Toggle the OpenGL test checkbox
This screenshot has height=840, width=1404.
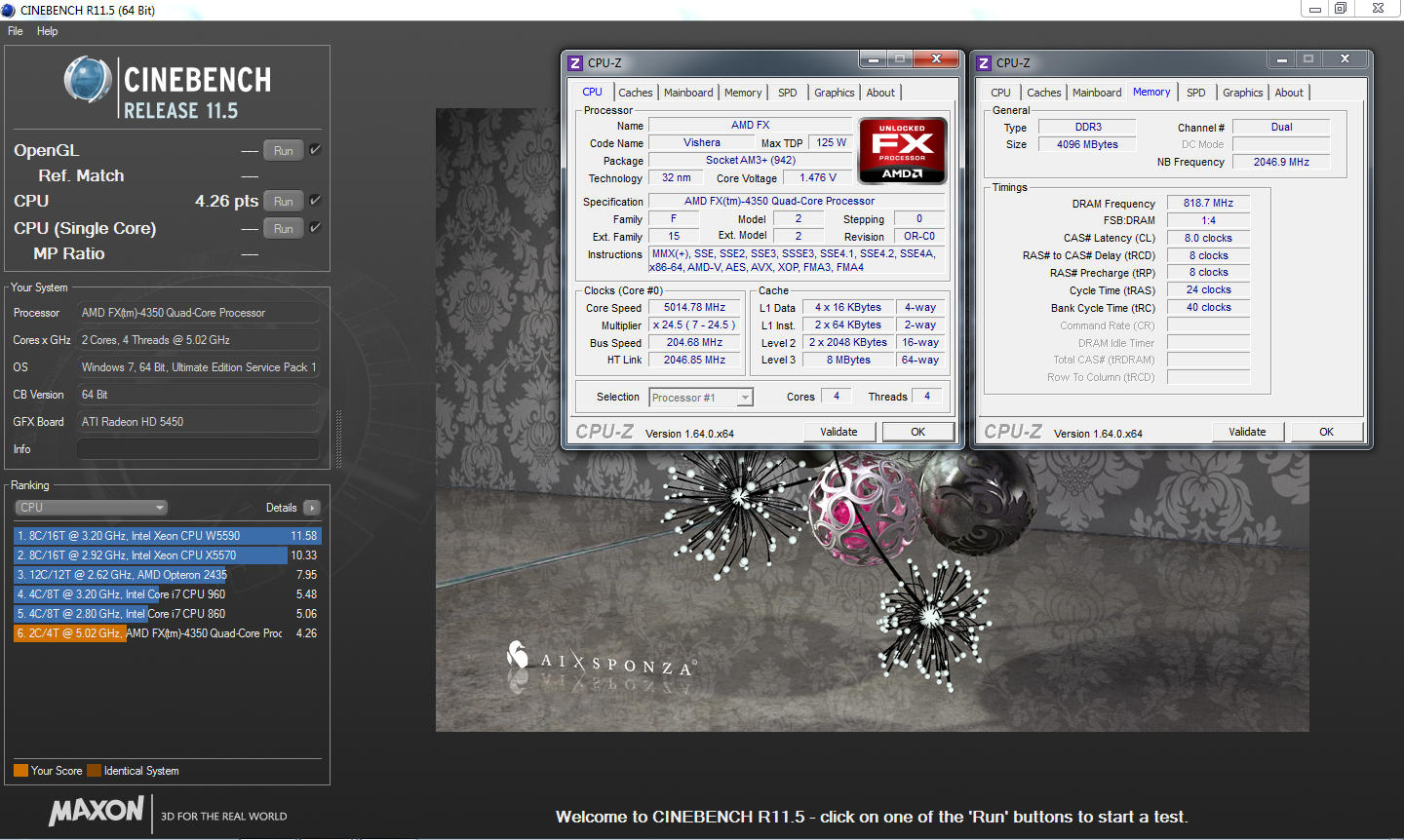point(315,150)
